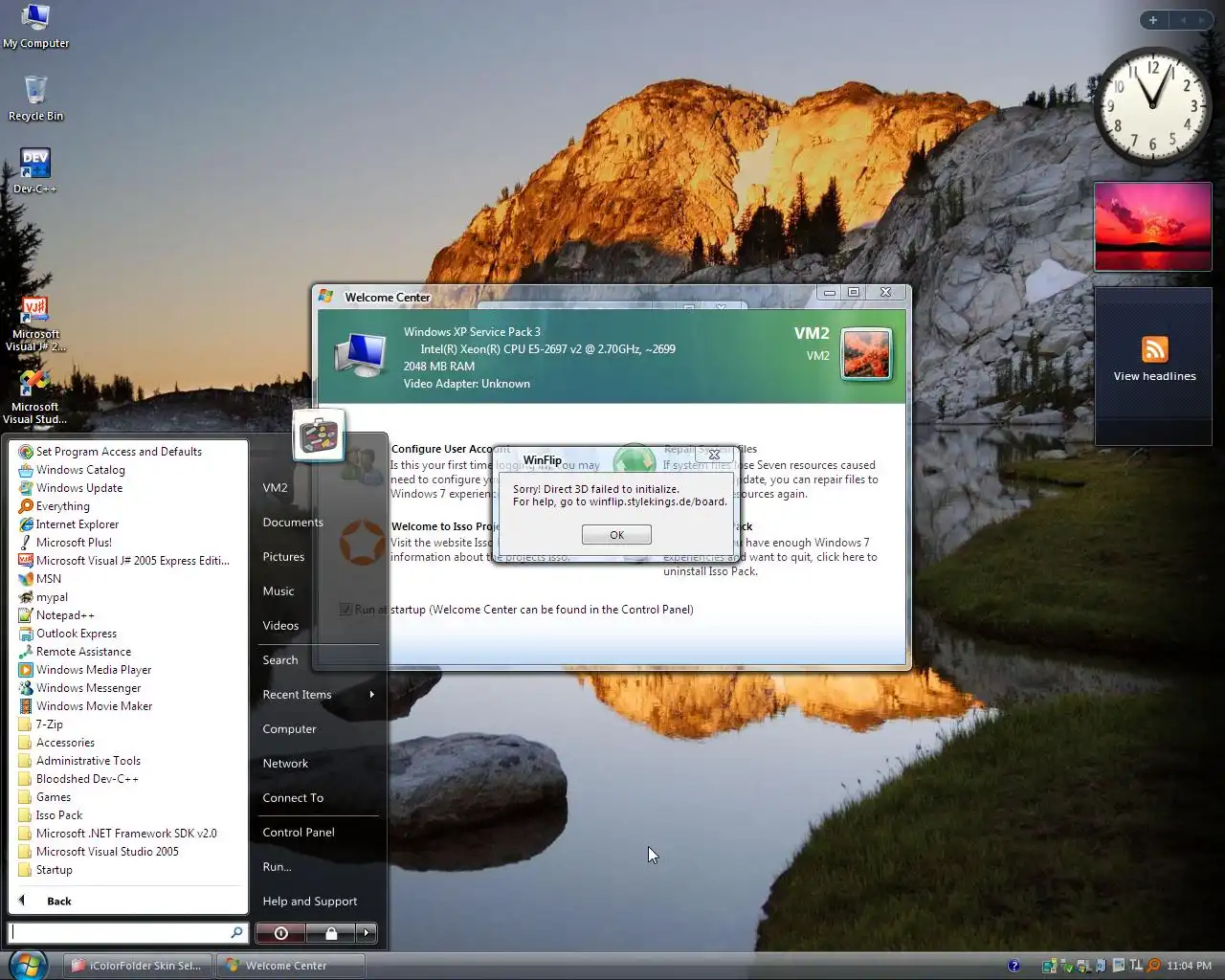
Task: Open Run... dialog from Start menu
Action: click(x=277, y=867)
